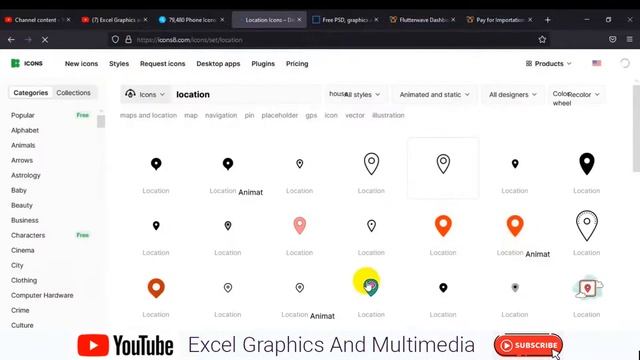The height and width of the screenshot is (360, 640).
Task: Open the Business category
Action: [24, 220]
